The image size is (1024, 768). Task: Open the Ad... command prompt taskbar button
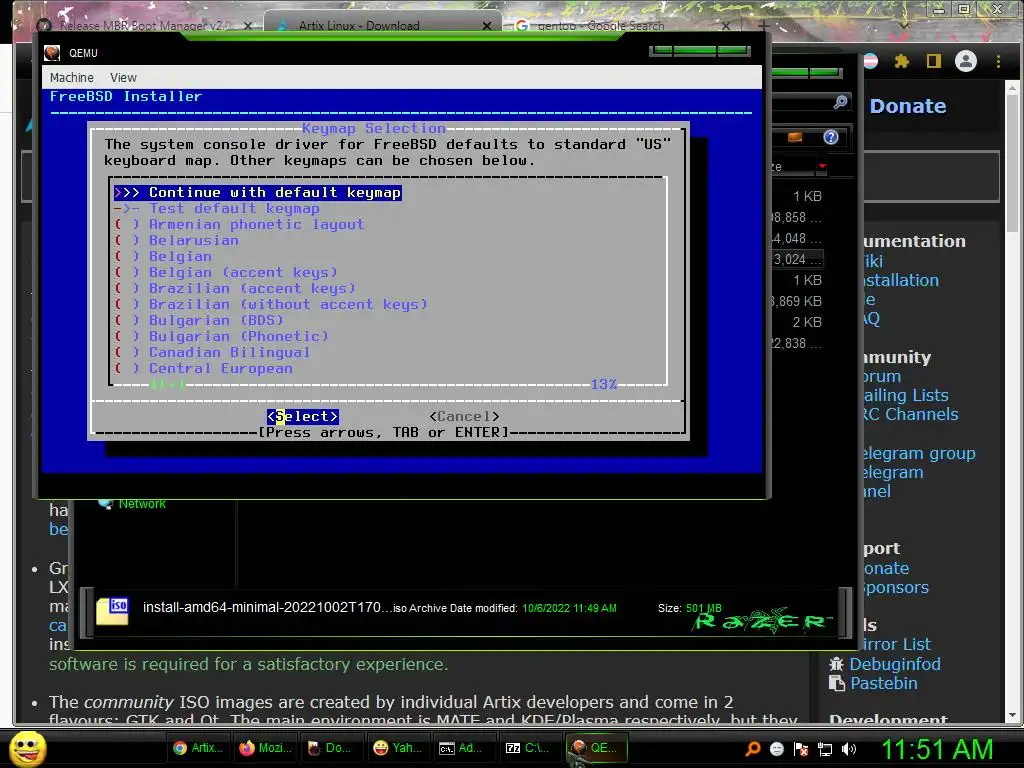[464, 748]
